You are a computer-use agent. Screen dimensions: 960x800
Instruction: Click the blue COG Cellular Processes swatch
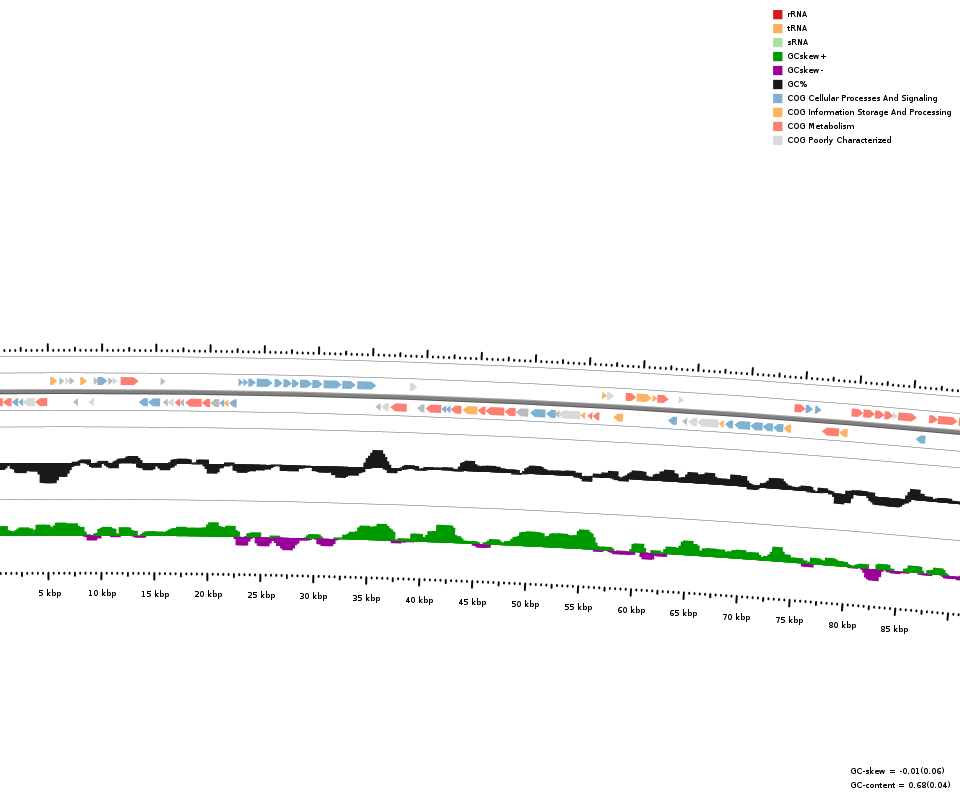coord(777,98)
